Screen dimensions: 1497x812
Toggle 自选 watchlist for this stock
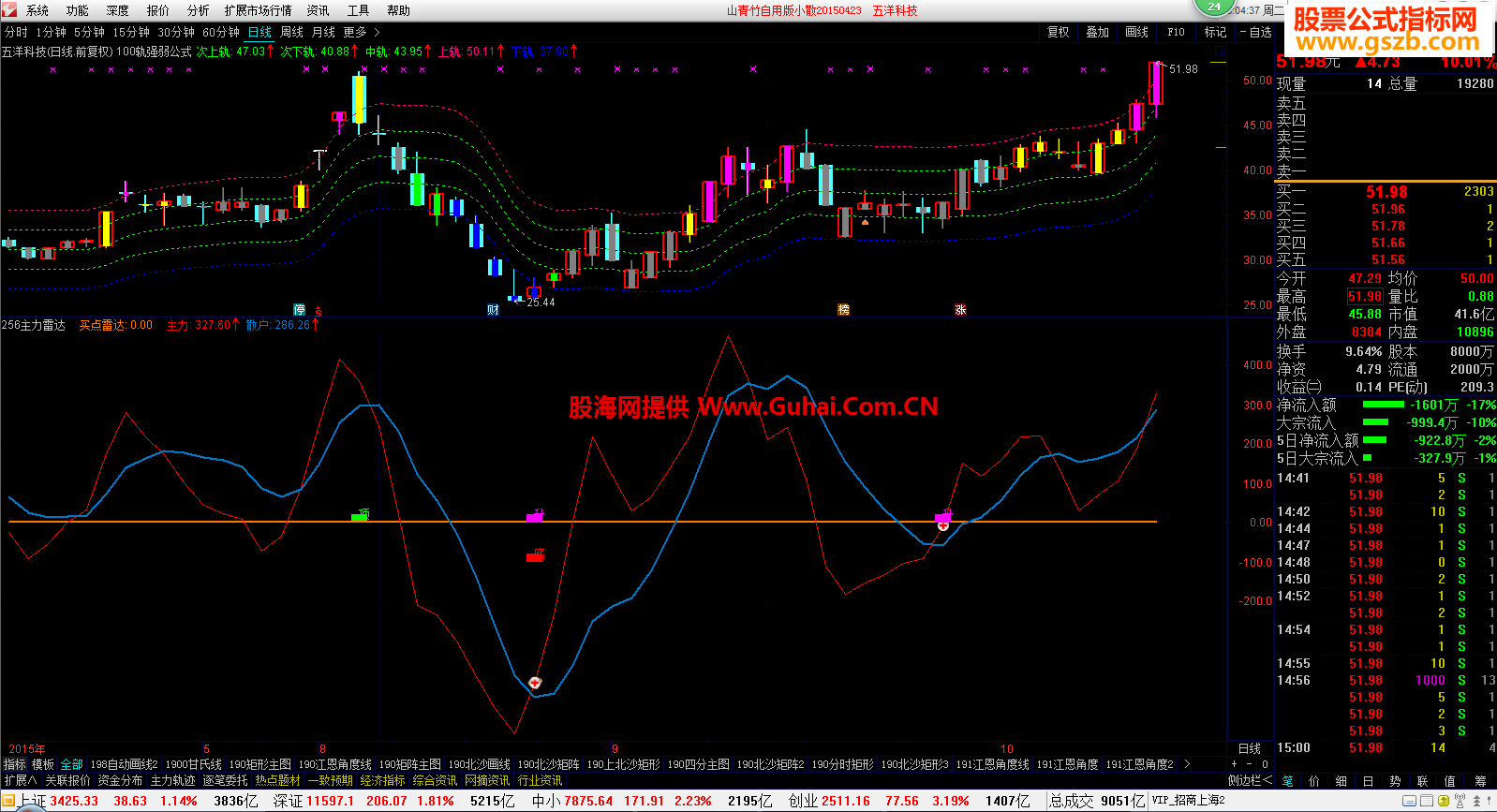click(x=1256, y=32)
